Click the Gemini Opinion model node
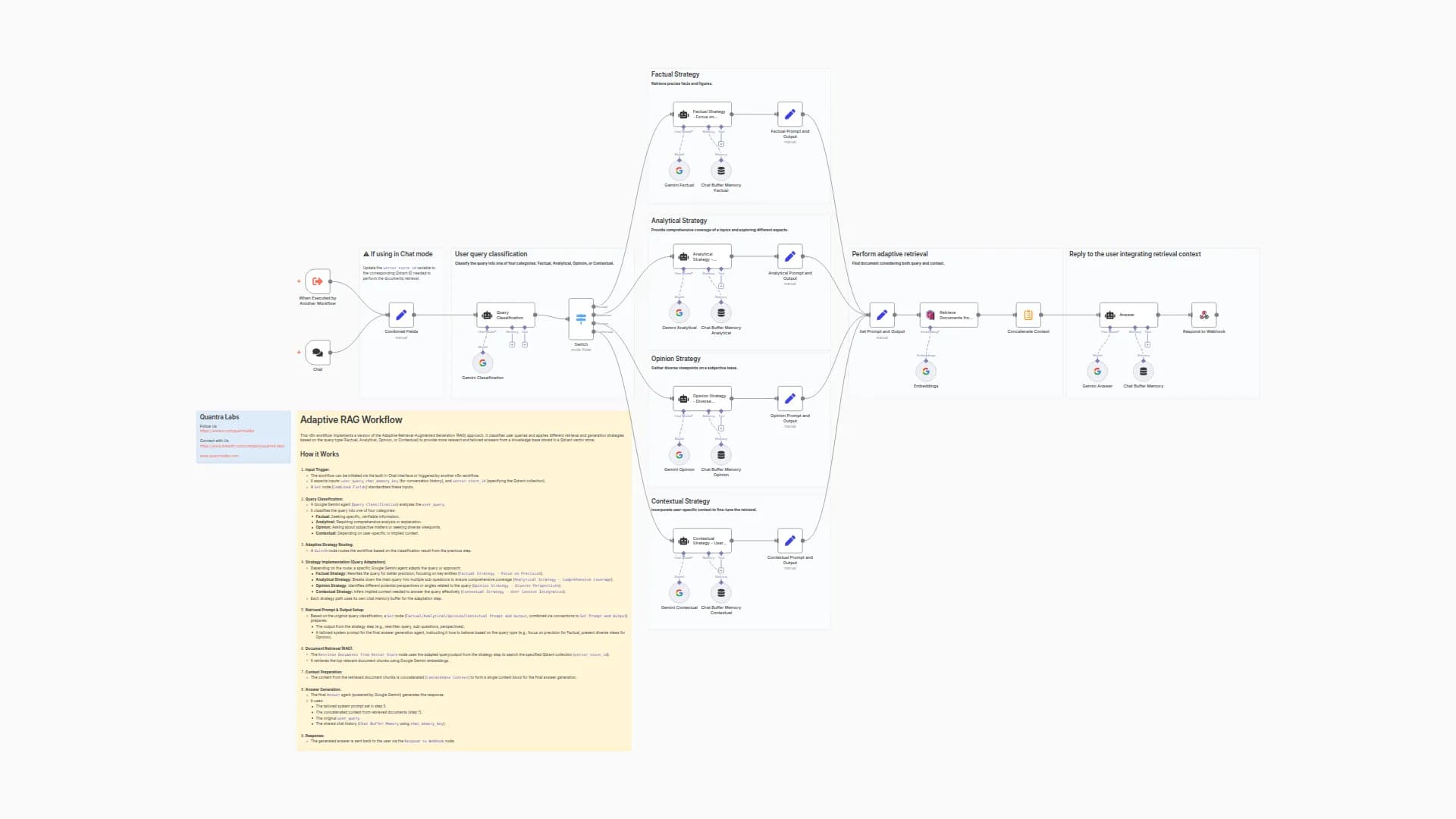 coord(679,455)
